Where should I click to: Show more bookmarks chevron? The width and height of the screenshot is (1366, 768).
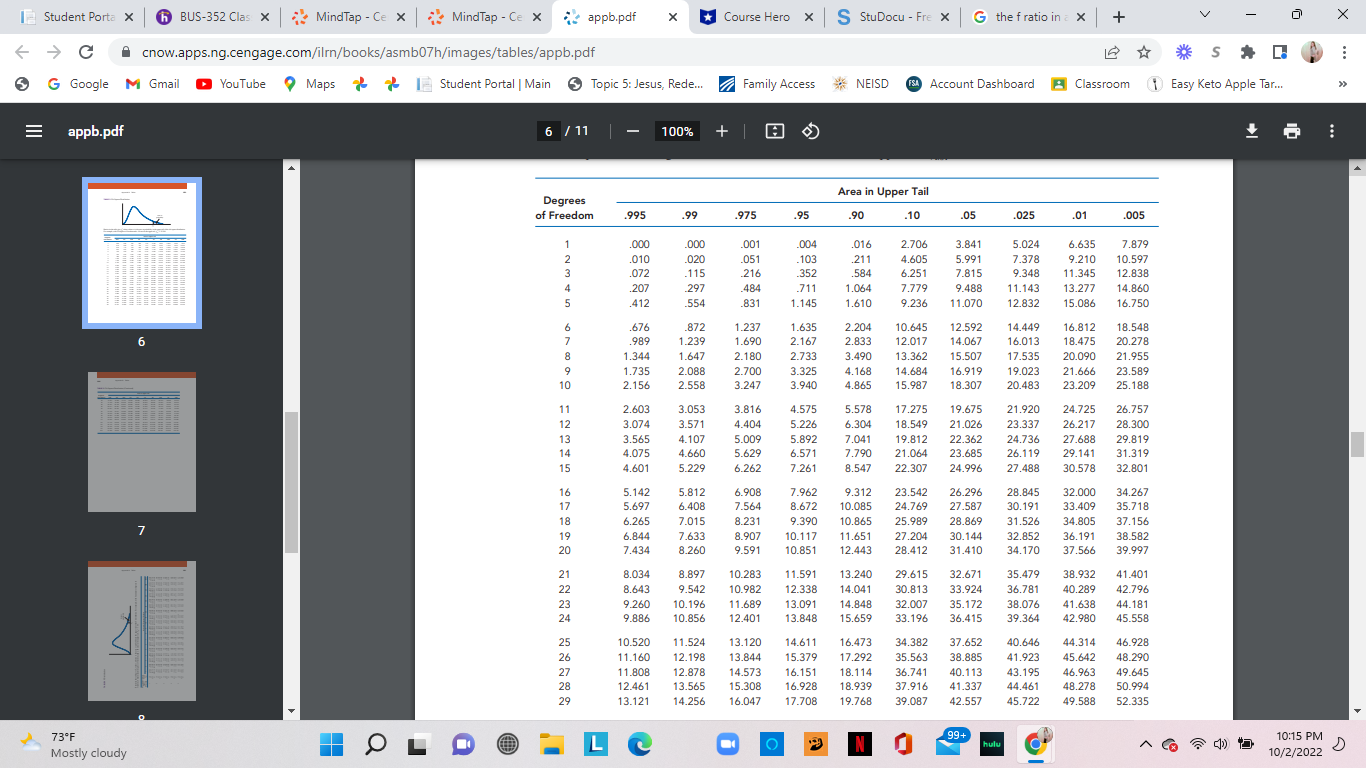coord(1345,84)
